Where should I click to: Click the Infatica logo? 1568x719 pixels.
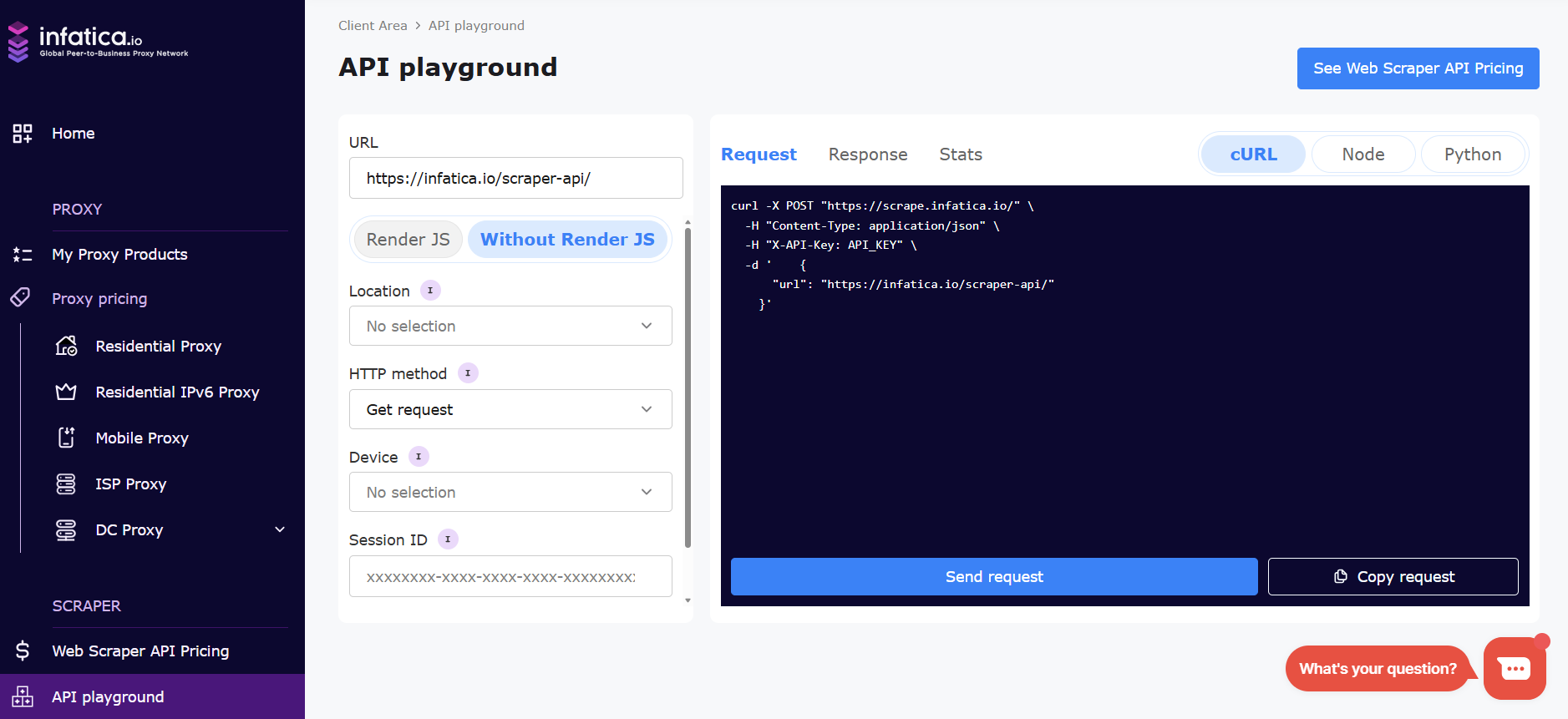[98, 42]
